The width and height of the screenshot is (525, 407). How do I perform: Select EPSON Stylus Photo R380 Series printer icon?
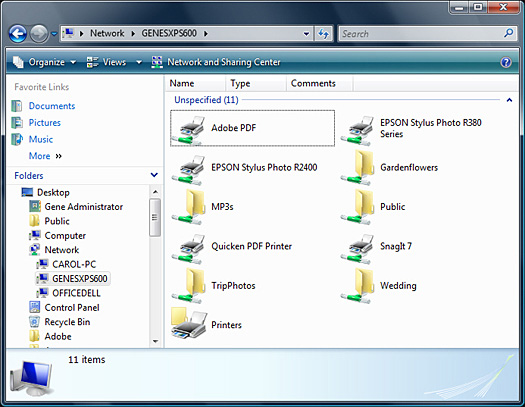tap(357, 130)
